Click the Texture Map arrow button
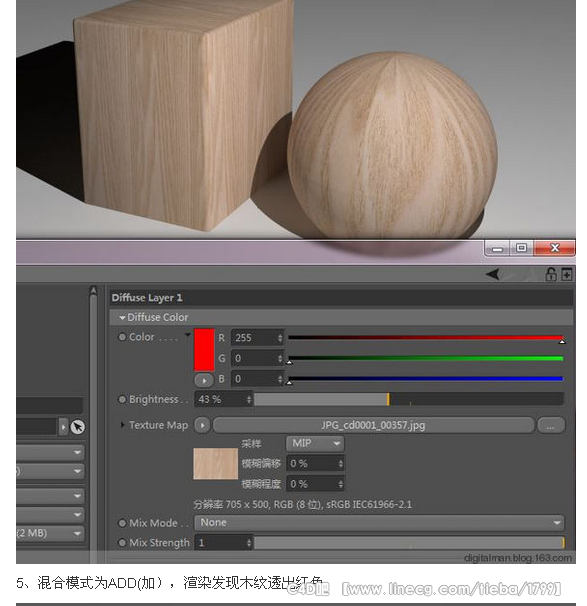The height and width of the screenshot is (606, 587). point(202,425)
